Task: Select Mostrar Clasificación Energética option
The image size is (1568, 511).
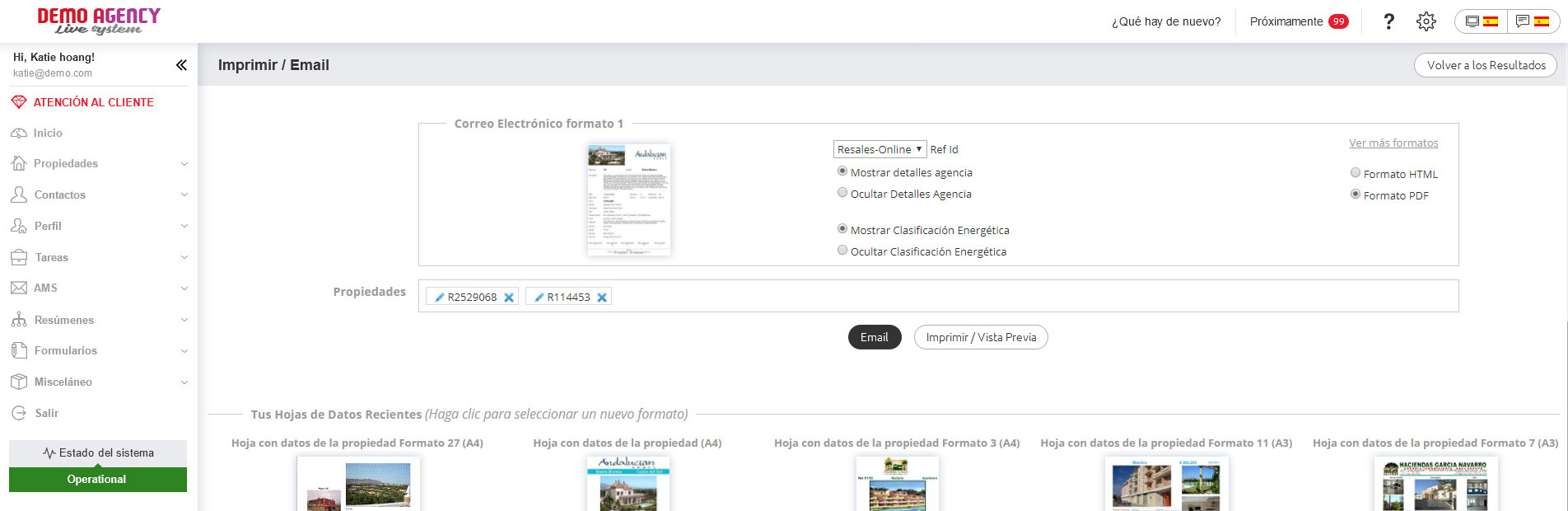Action: [842, 229]
